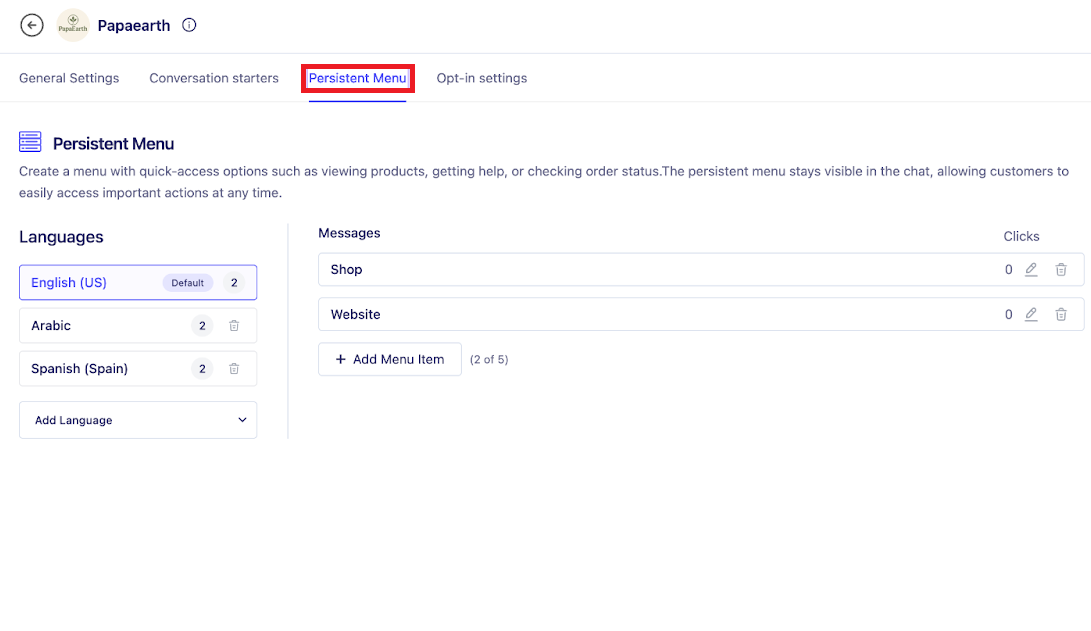Viewport: 1091px width, 631px height.
Task: Click the Clicks column header
Action: [x=1021, y=237]
